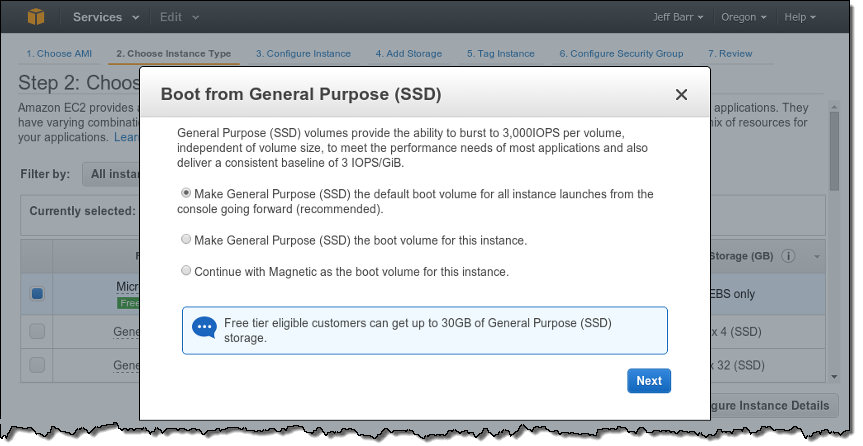Viewport: 863px width, 446px height.
Task: Close the Boot from General Purpose dialog
Action: coord(681,95)
